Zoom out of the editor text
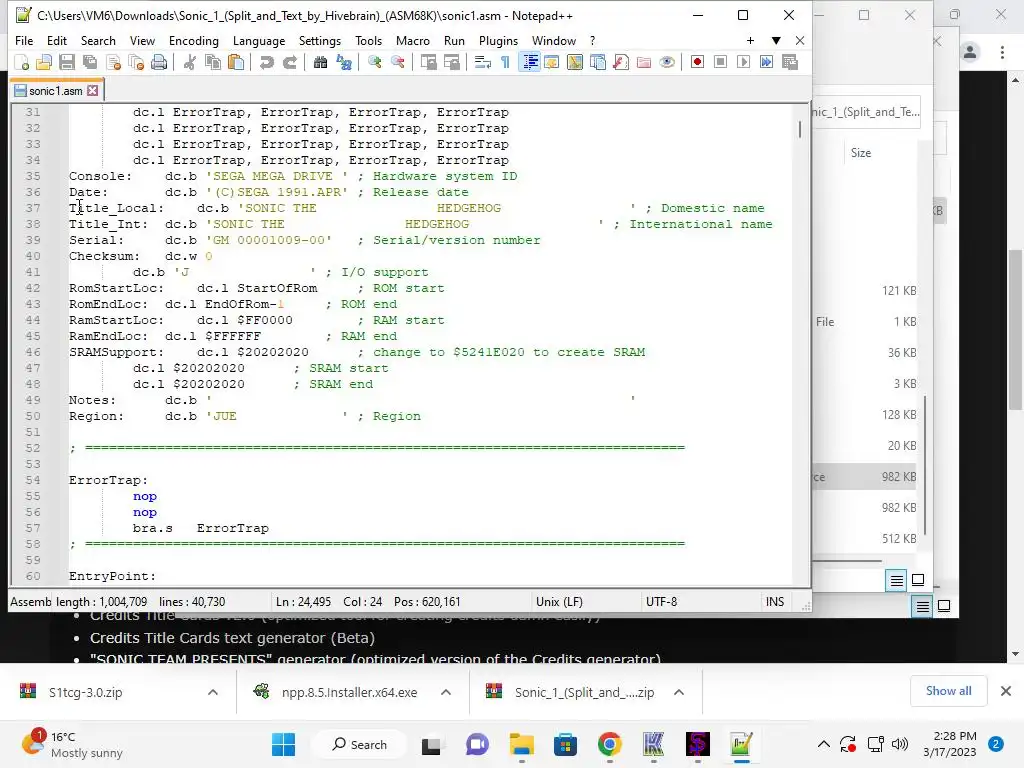This screenshot has height=768, width=1024. pos(398,62)
